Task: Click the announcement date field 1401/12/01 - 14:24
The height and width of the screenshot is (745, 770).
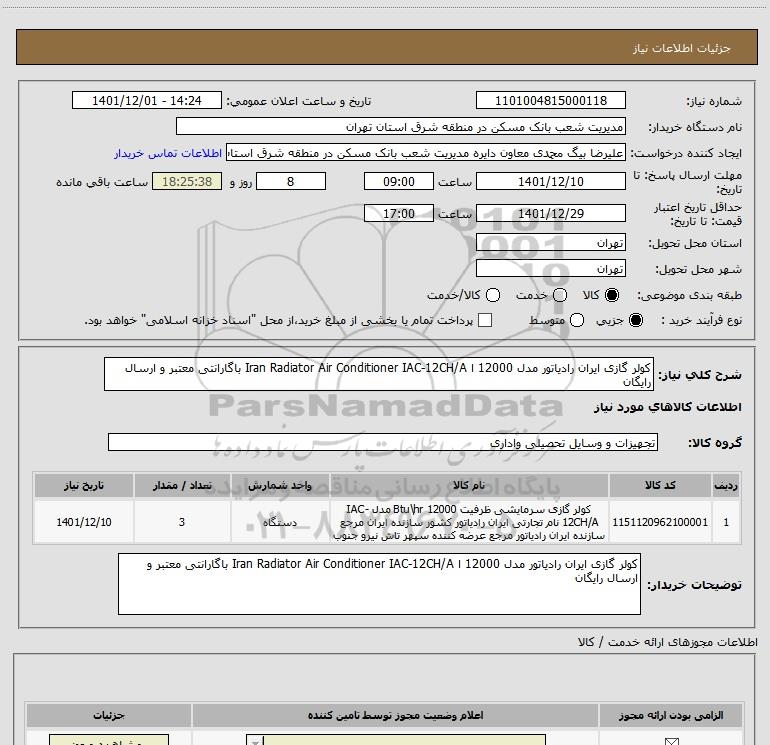Action: point(147,100)
